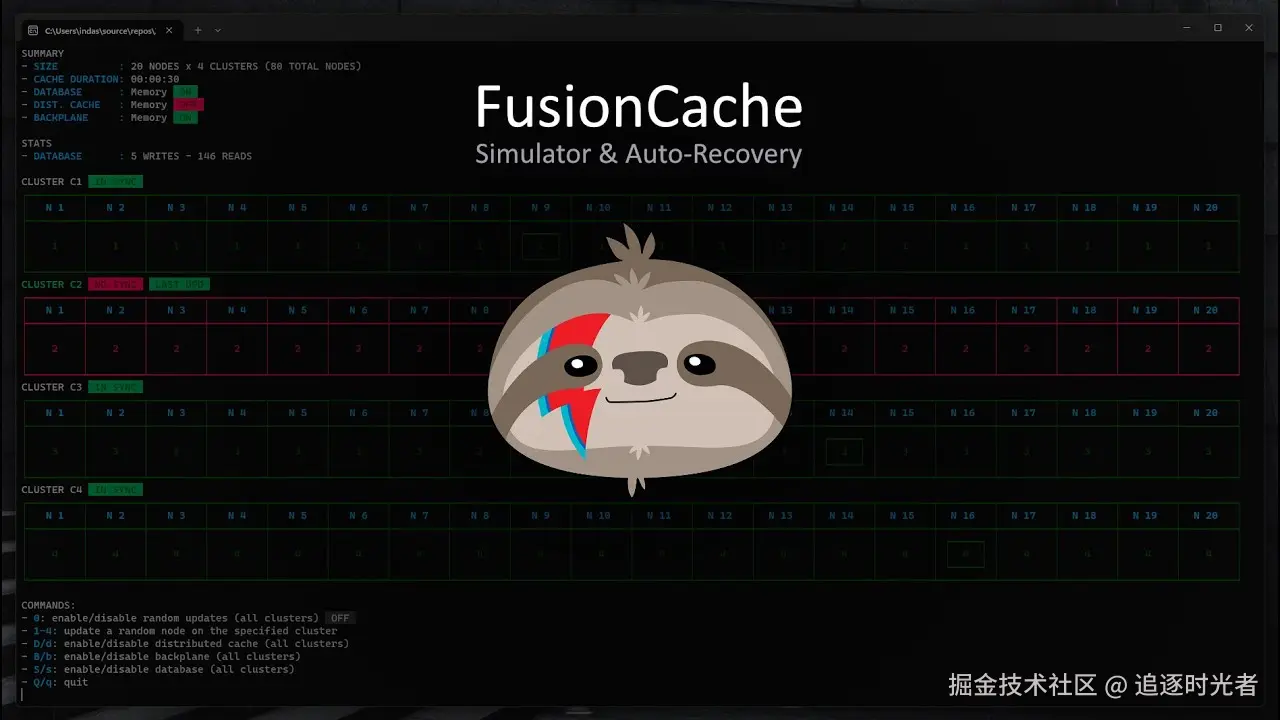Click the STATS heading

click(36, 144)
